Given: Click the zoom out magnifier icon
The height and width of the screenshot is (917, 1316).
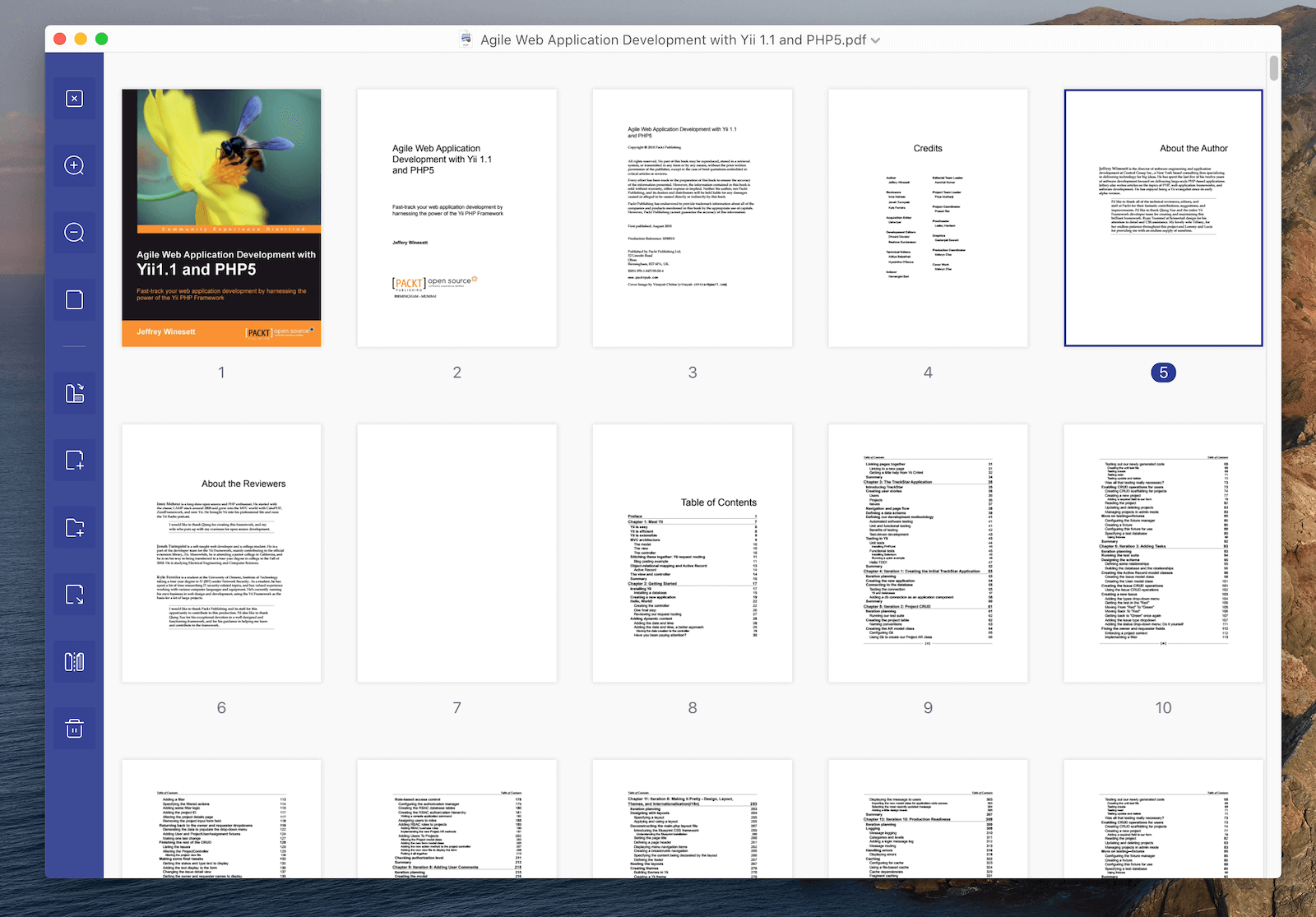Looking at the screenshot, I should click(x=74, y=233).
